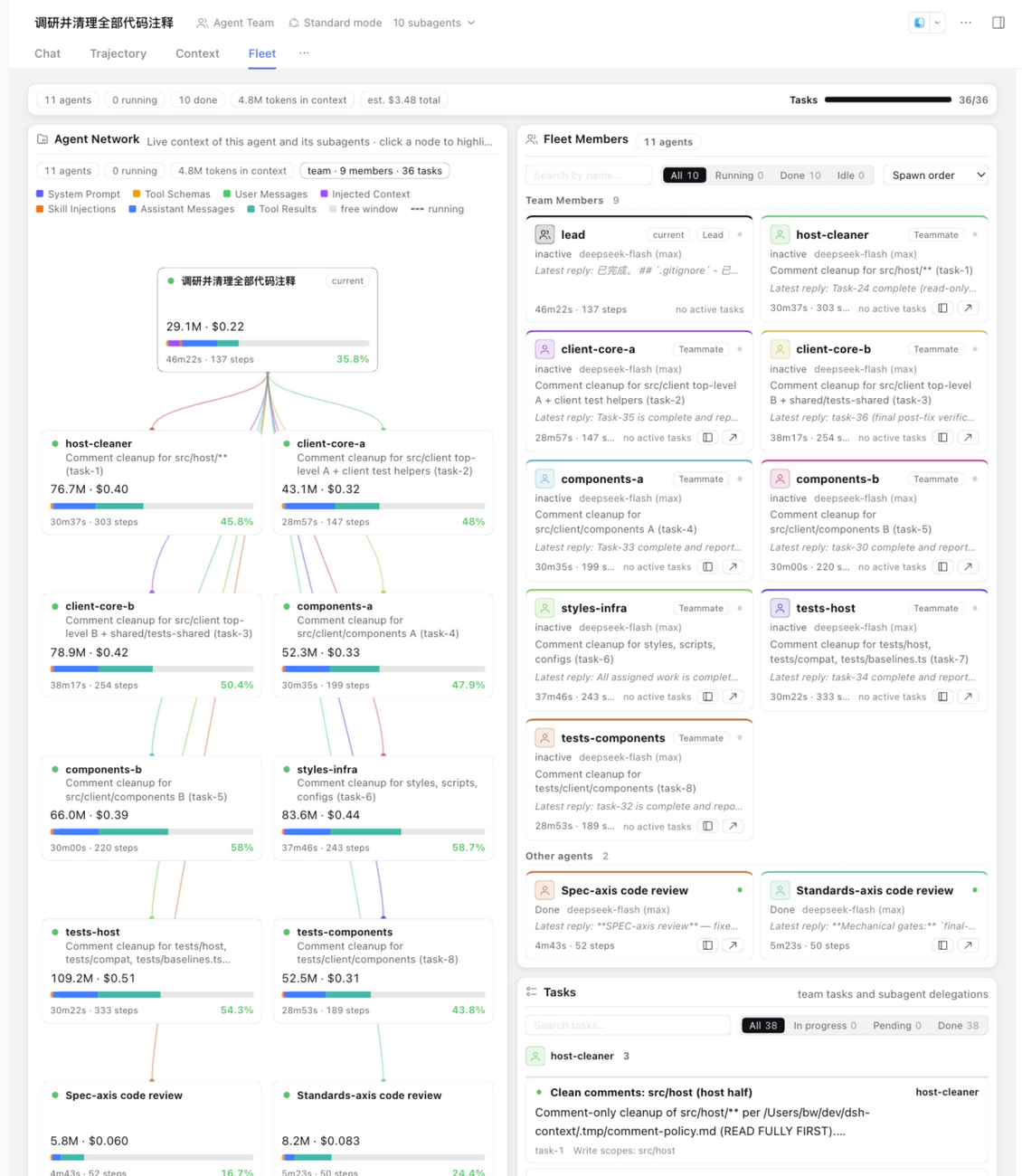The image size is (1022, 1176).
Task: Switch to the Context tab
Action: coord(197,53)
